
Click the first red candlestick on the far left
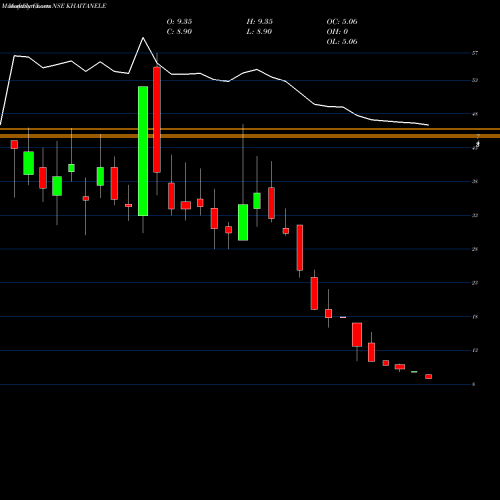point(14,144)
